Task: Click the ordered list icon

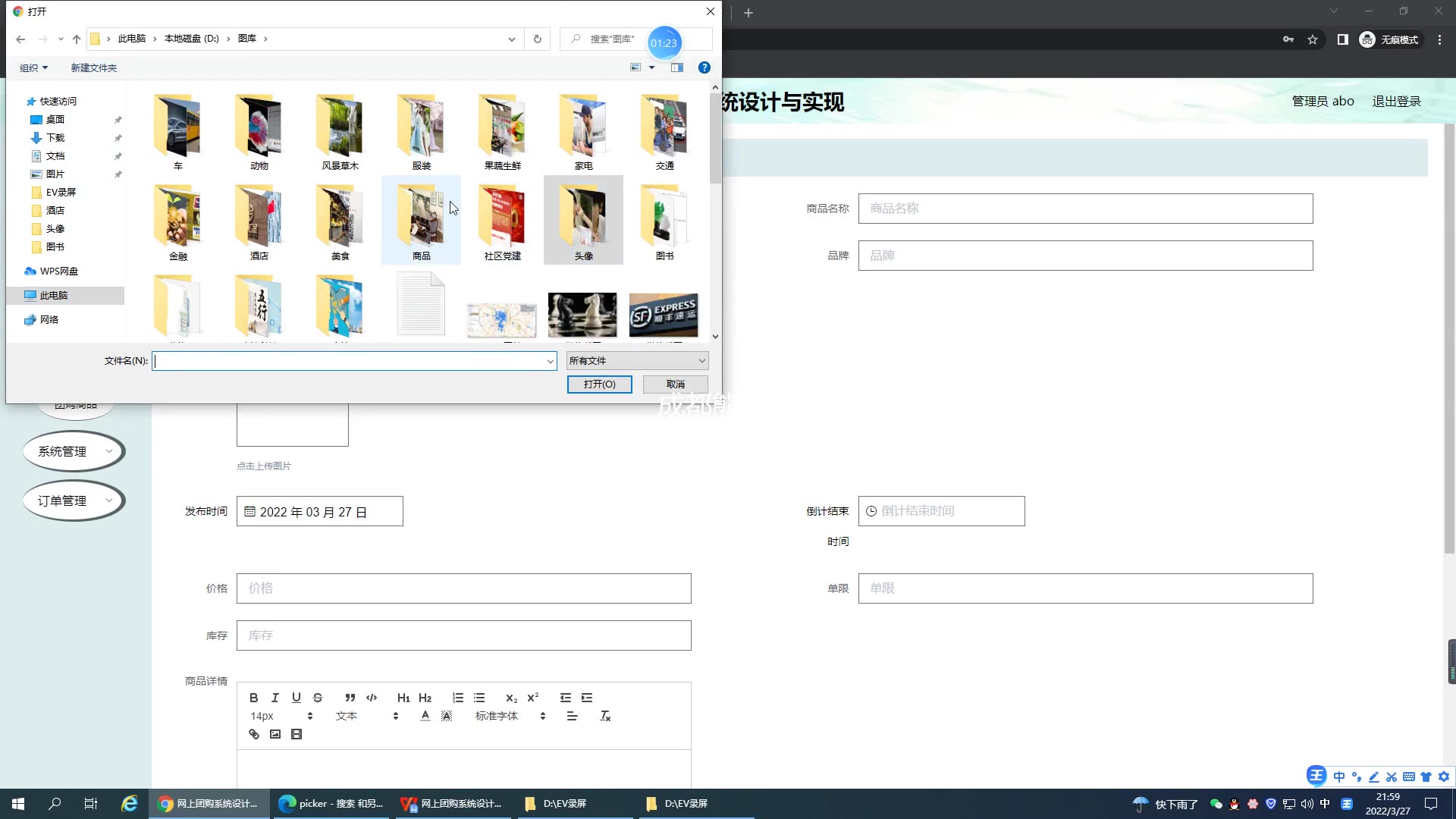Action: pyautogui.click(x=458, y=698)
